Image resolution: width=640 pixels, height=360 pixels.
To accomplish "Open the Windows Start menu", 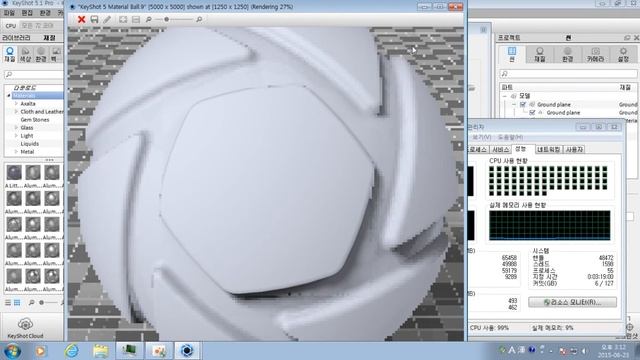I will tap(12, 351).
